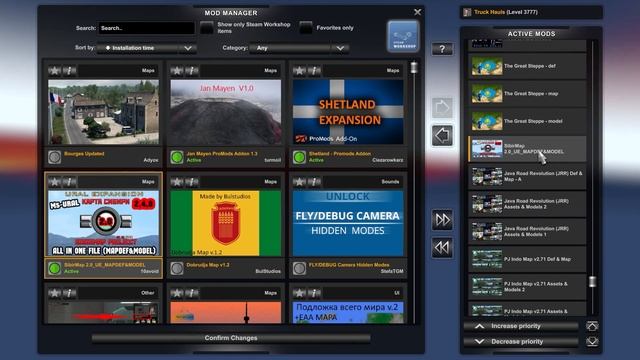
Task: Select SibirMap 2.0 in Active Mods
Action: click(527, 149)
